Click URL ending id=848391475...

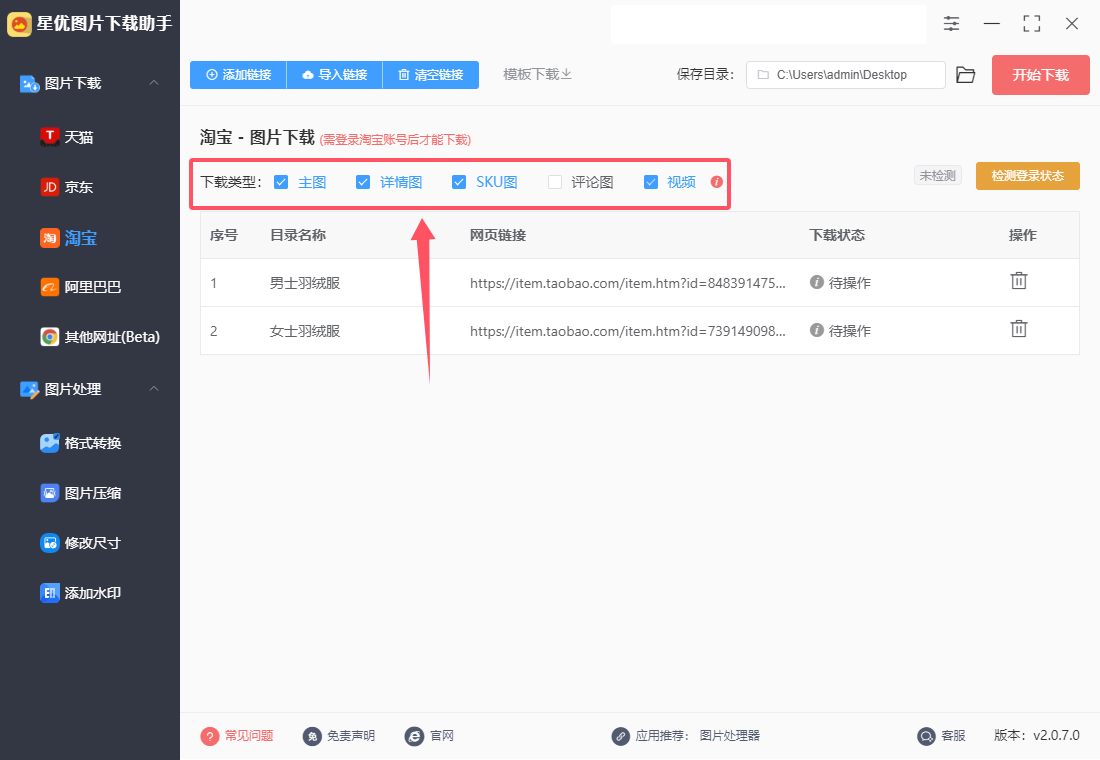(x=628, y=283)
